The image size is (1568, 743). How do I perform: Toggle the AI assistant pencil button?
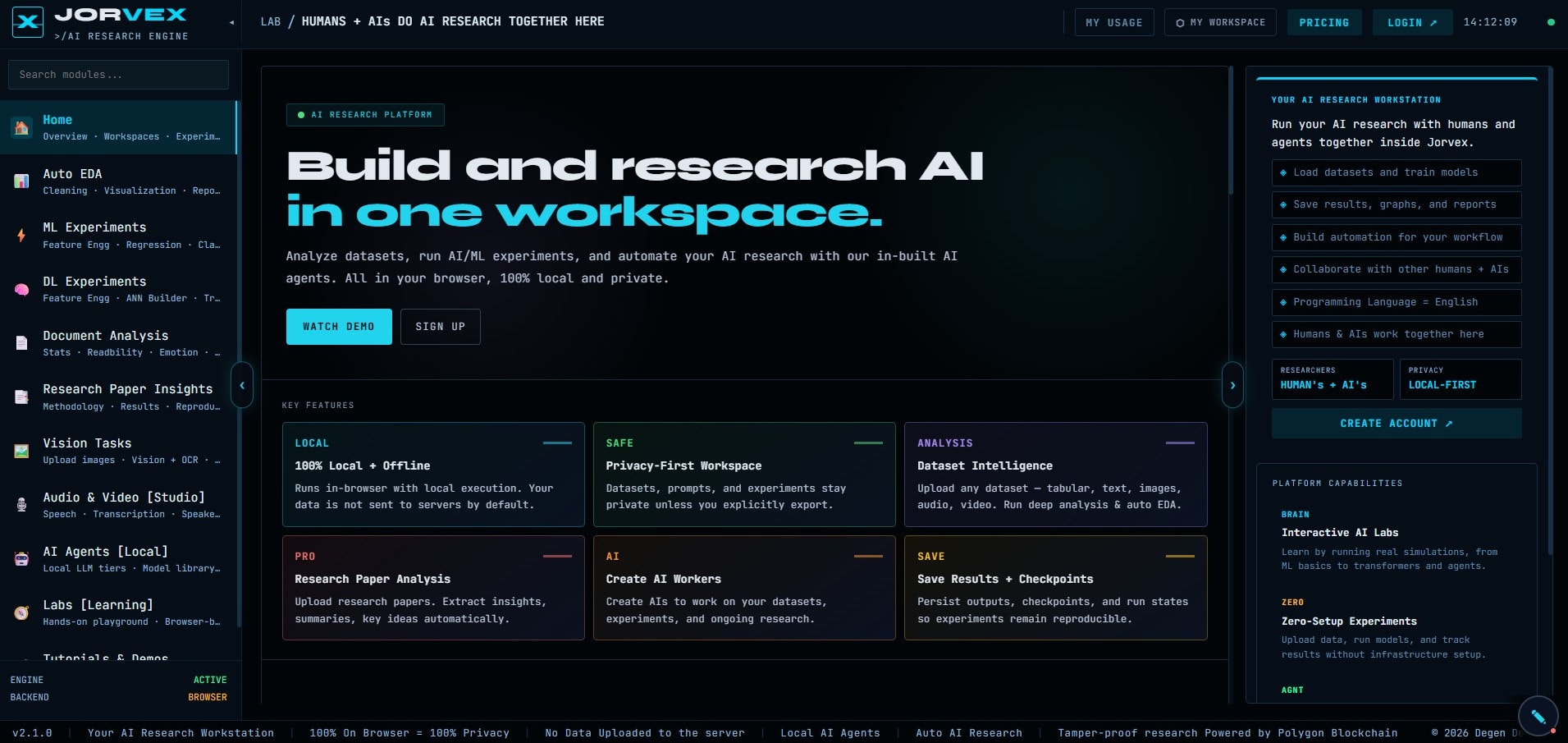coord(1538,715)
